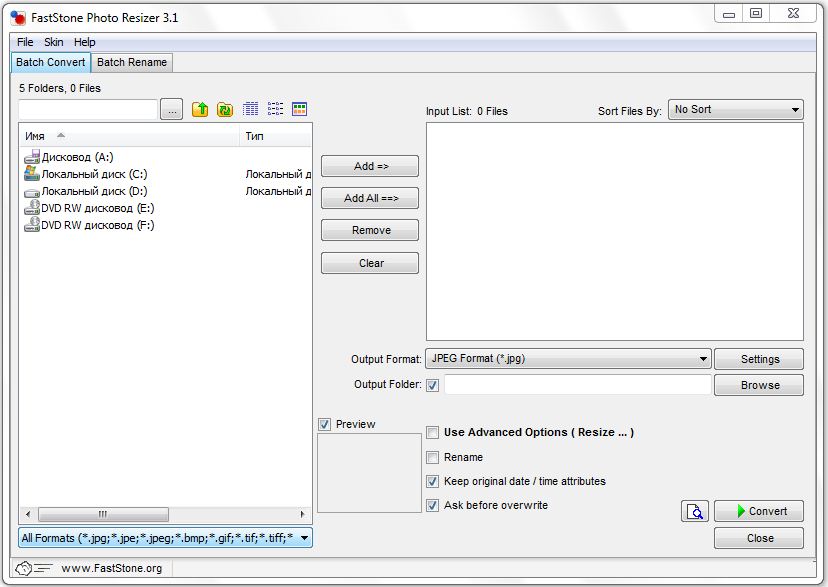Select the Batch Convert tab

point(51,62)
